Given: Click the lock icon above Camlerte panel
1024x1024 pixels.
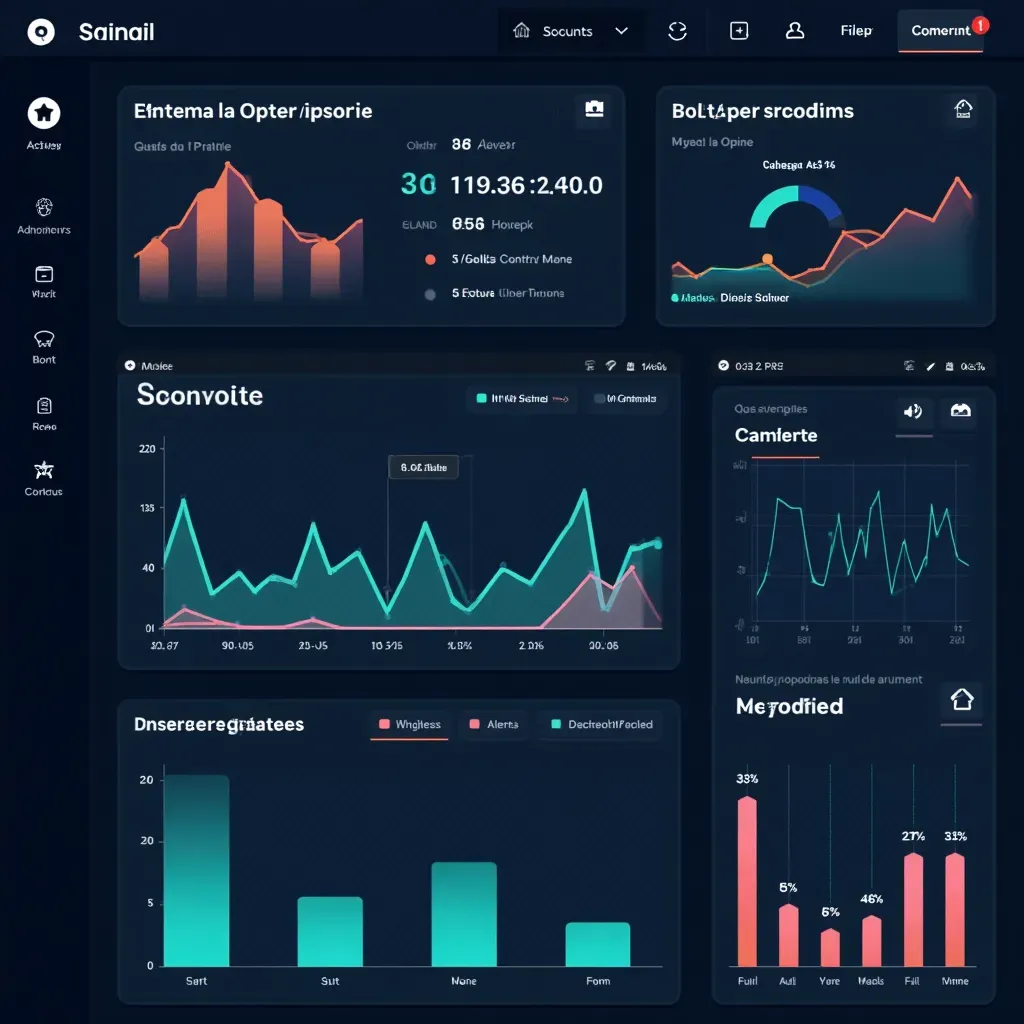Looking at the screenshot, I should (x=950, y=366).
